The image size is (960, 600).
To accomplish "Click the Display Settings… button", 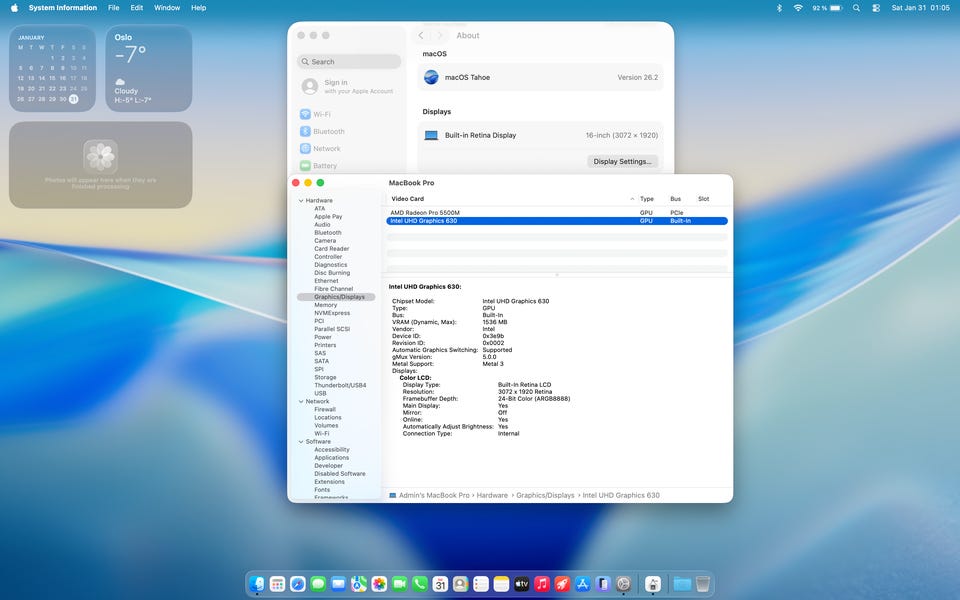I will [622, 161].
